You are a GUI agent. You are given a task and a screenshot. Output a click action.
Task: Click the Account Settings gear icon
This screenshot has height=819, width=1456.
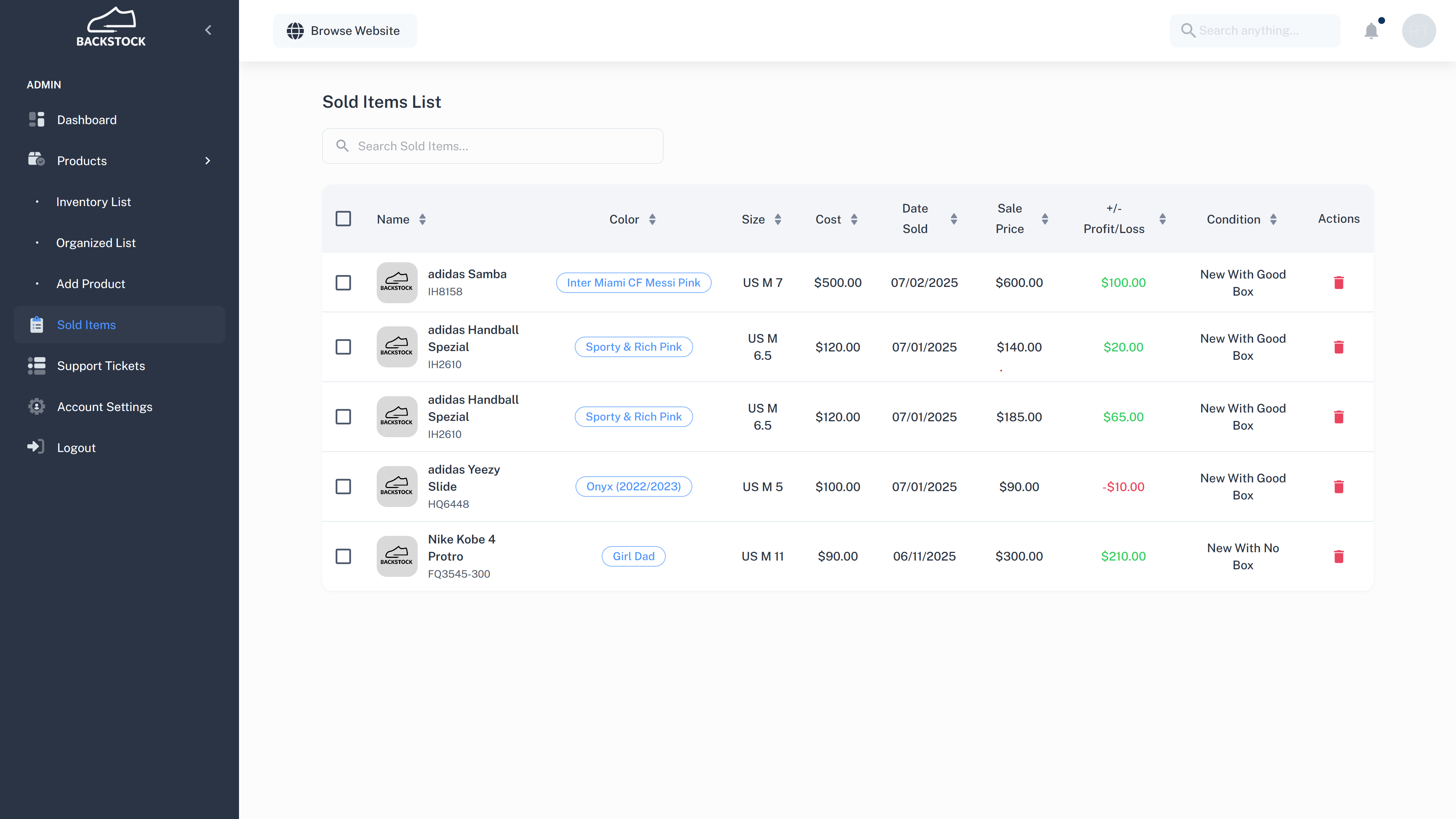click(37, 406)
